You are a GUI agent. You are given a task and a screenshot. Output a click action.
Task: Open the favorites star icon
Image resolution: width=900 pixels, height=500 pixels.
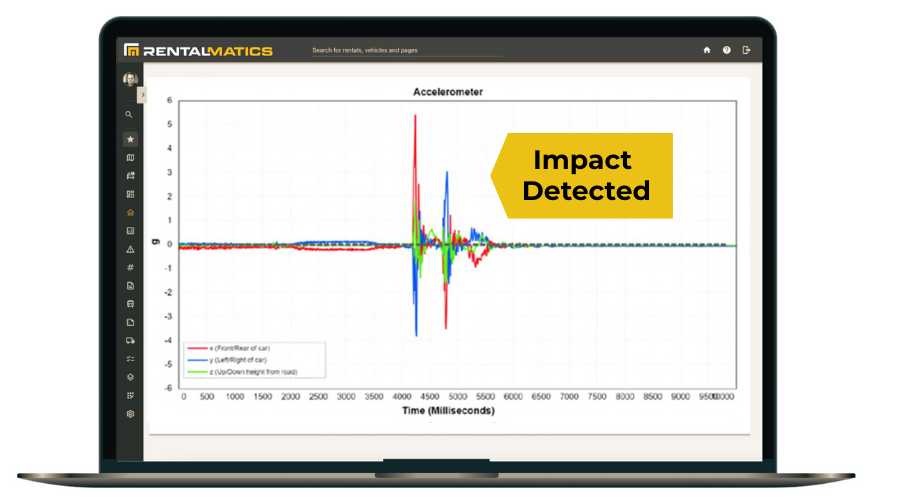click(130, 139)
